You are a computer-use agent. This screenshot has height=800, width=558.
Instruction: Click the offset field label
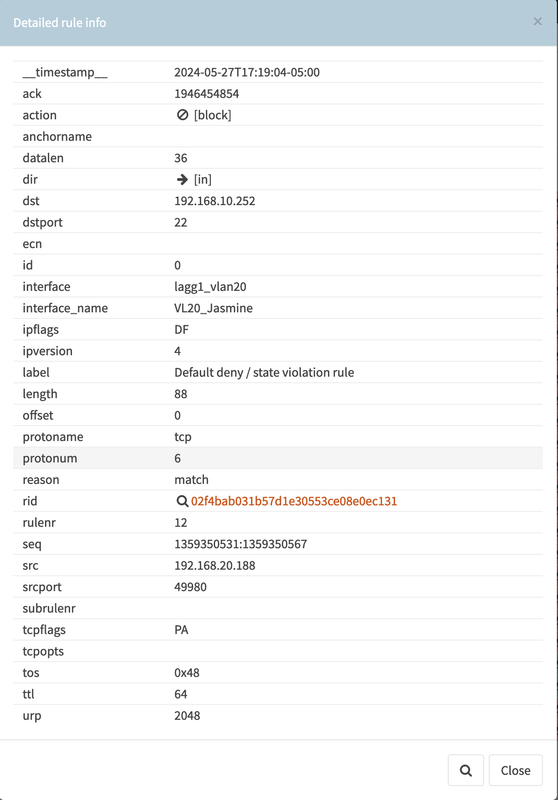pyautogui.click(x=38, y=415)
